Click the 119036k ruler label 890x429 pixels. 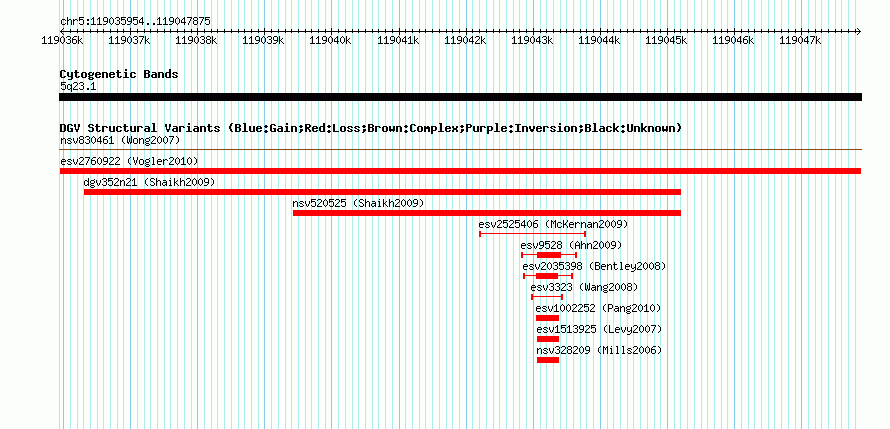(x=62, y=40)
